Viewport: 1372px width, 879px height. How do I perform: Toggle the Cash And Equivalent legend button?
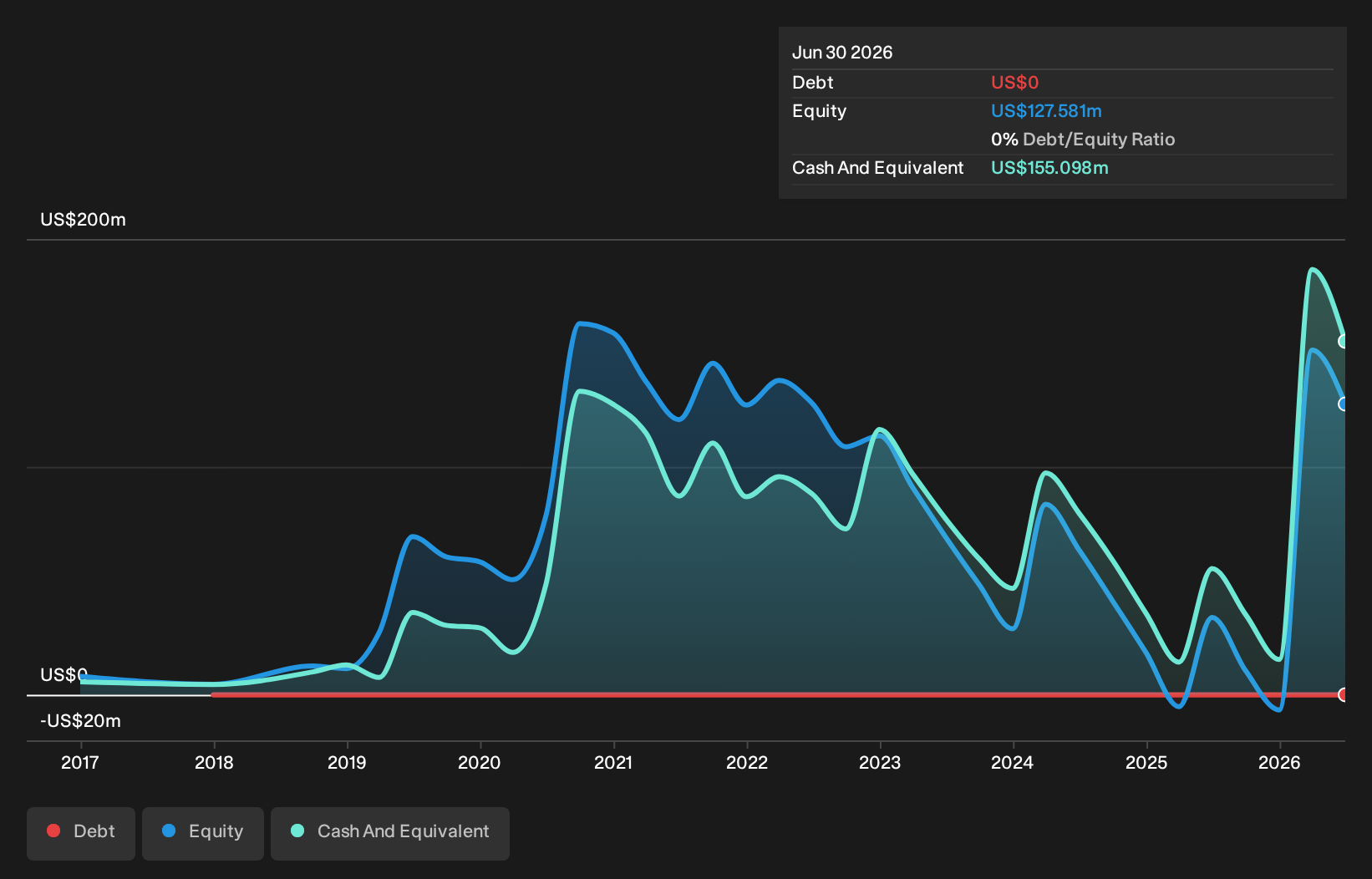click(390, 833)
